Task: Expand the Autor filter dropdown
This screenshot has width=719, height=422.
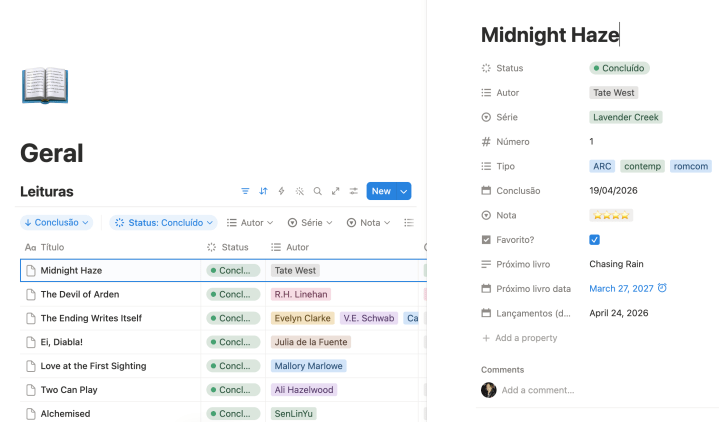Action: [x=251, y=222]
